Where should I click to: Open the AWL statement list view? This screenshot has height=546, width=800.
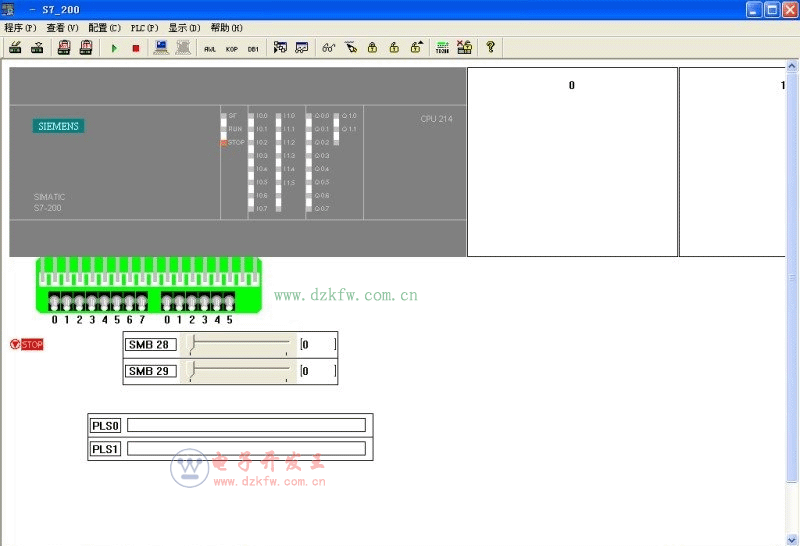(x=210, y=47)
